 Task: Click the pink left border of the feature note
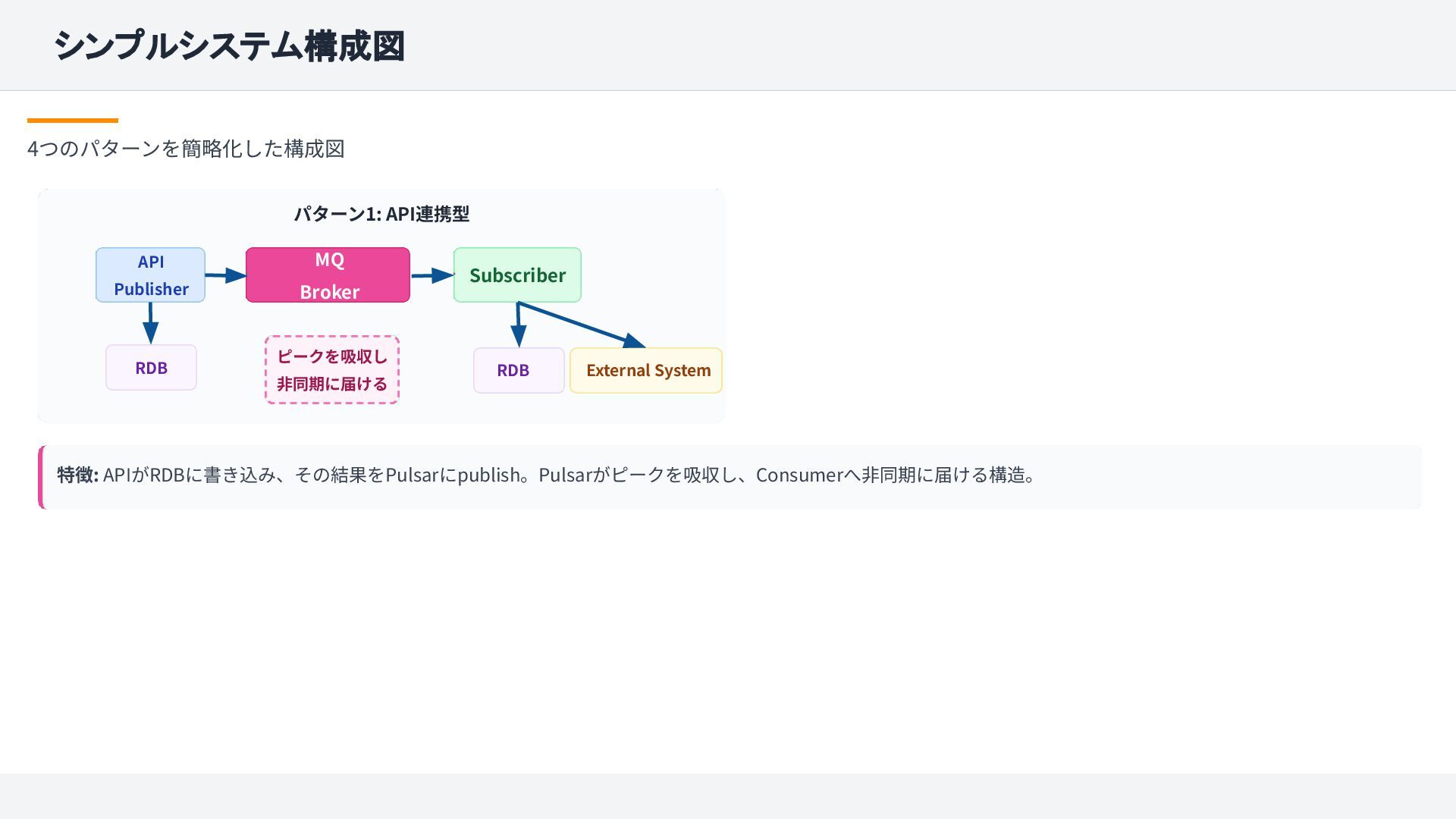click(x=41, y=477)
